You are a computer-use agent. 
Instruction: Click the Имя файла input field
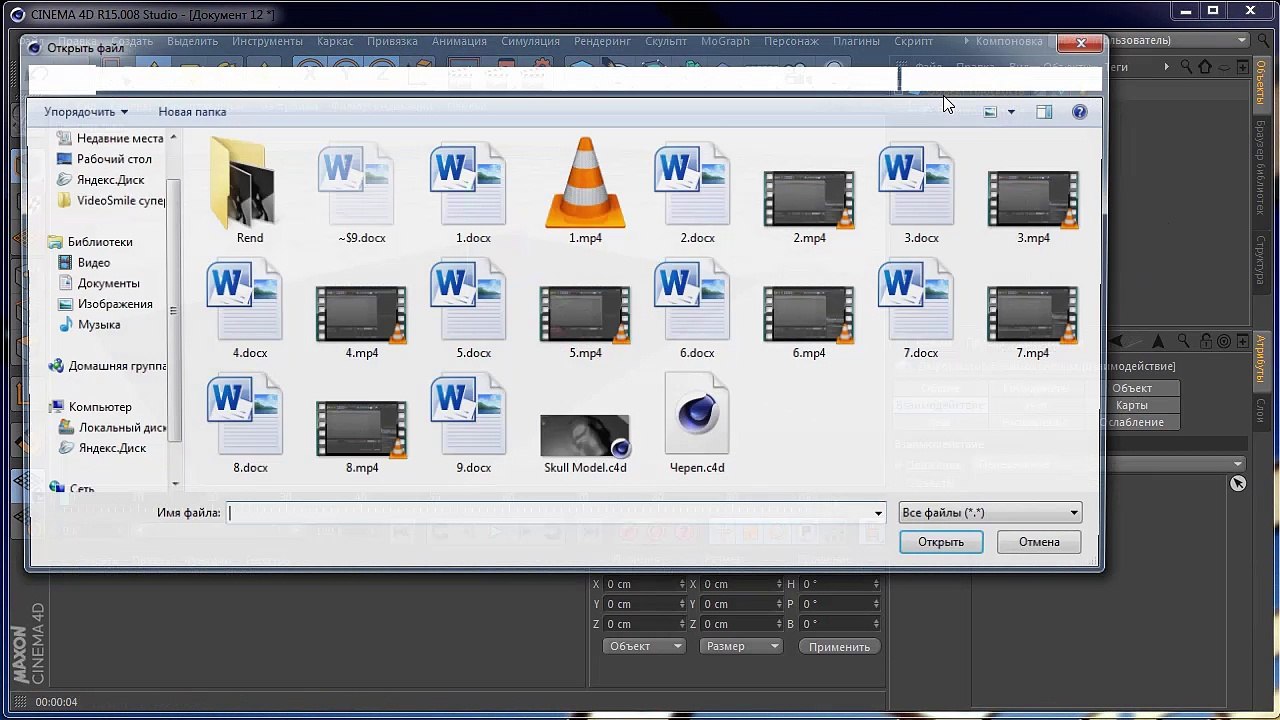[556, 513]
